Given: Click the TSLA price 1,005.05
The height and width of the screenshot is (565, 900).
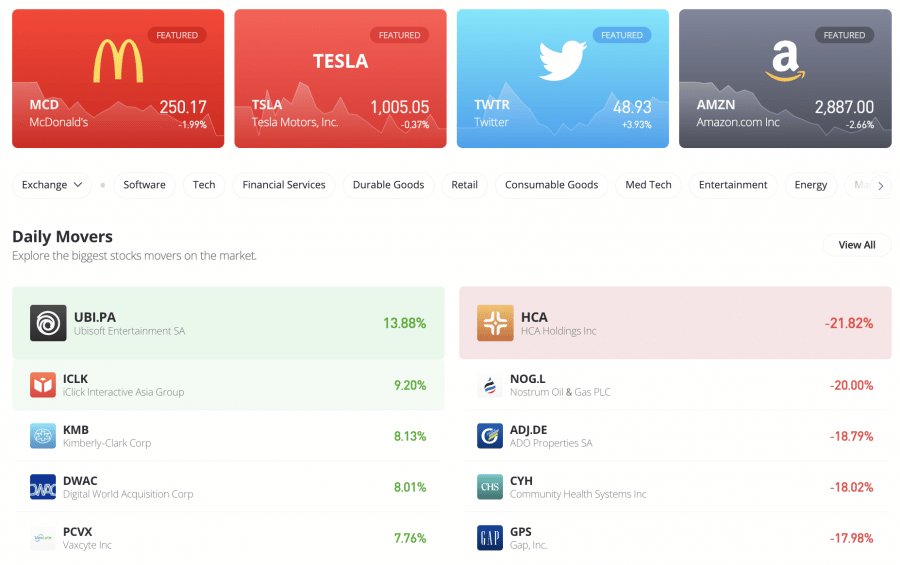Looking at the screenshot, I should (x=399, y=107).
